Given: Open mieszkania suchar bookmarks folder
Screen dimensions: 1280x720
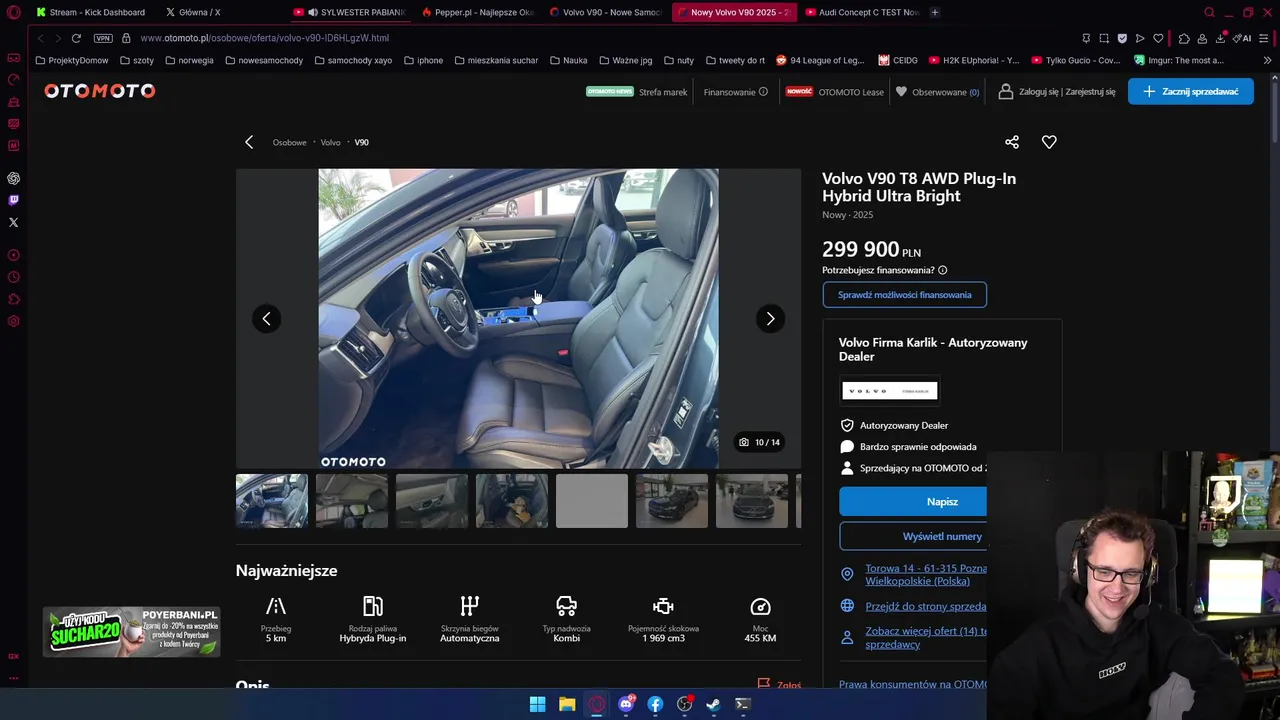Looking at the screenshot, I should (496, 60).
